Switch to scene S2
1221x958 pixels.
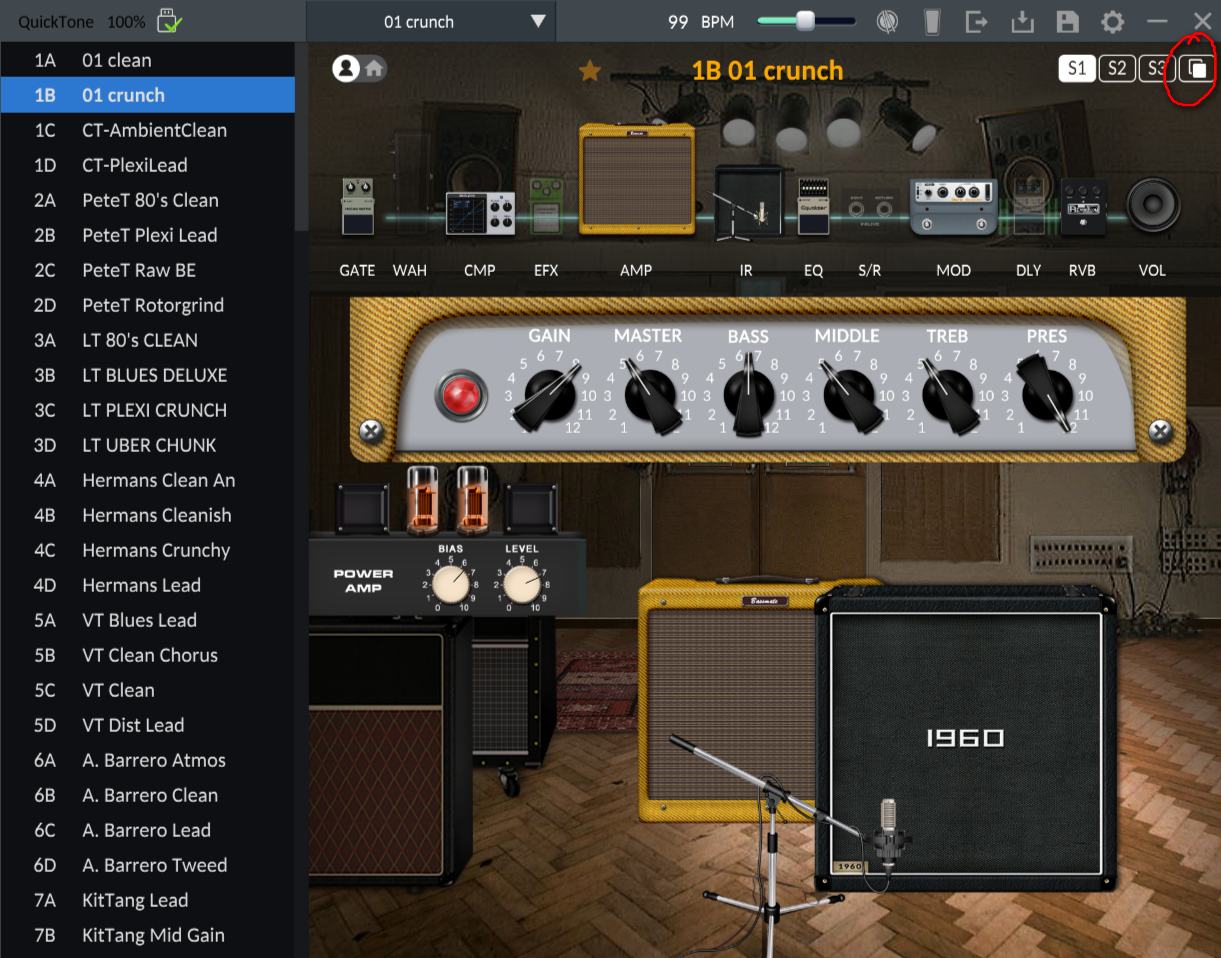coord(1116,68)
